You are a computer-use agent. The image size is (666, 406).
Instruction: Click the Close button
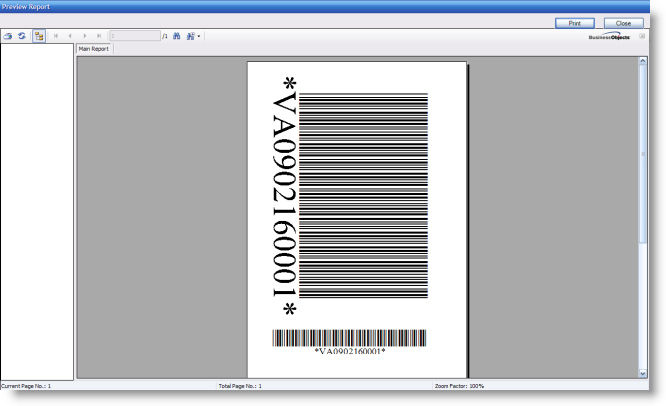(623, 23)
